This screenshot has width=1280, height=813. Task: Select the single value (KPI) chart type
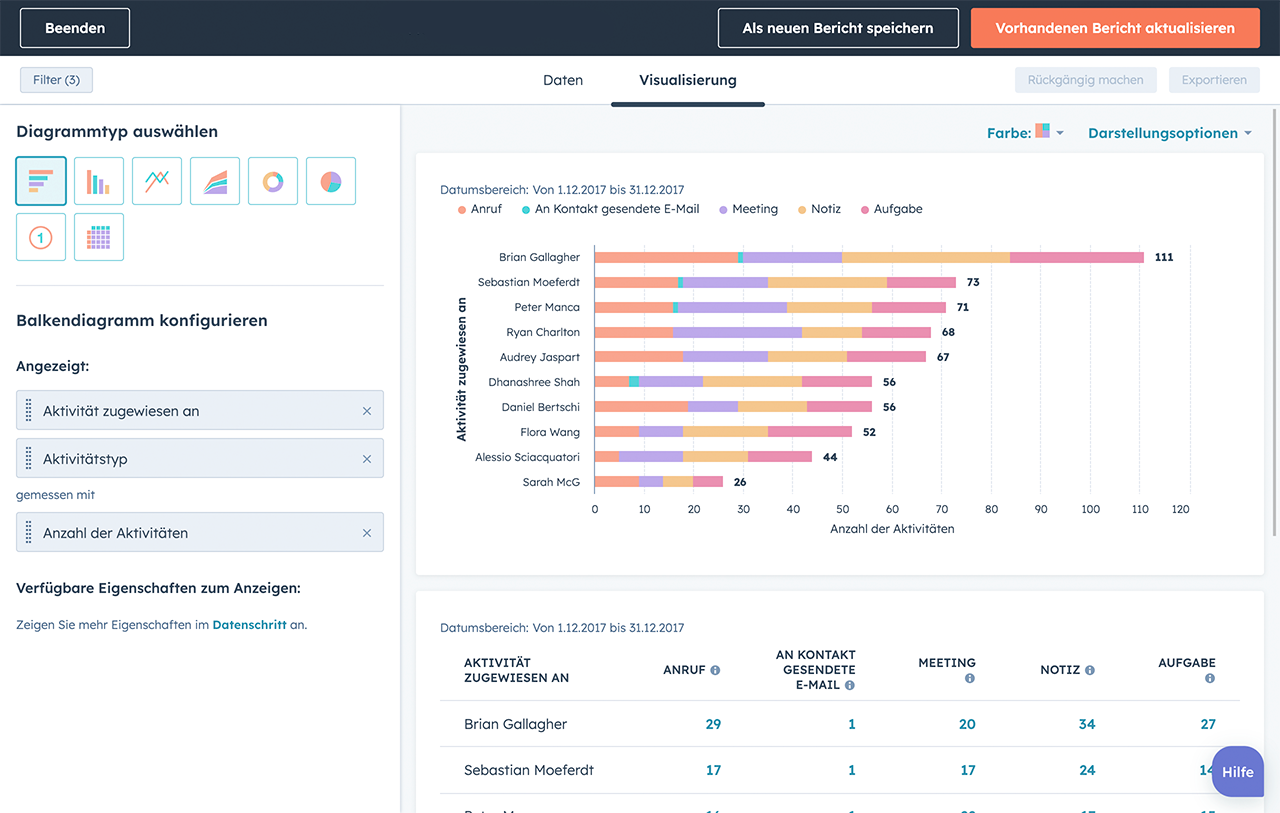[40, 237]
